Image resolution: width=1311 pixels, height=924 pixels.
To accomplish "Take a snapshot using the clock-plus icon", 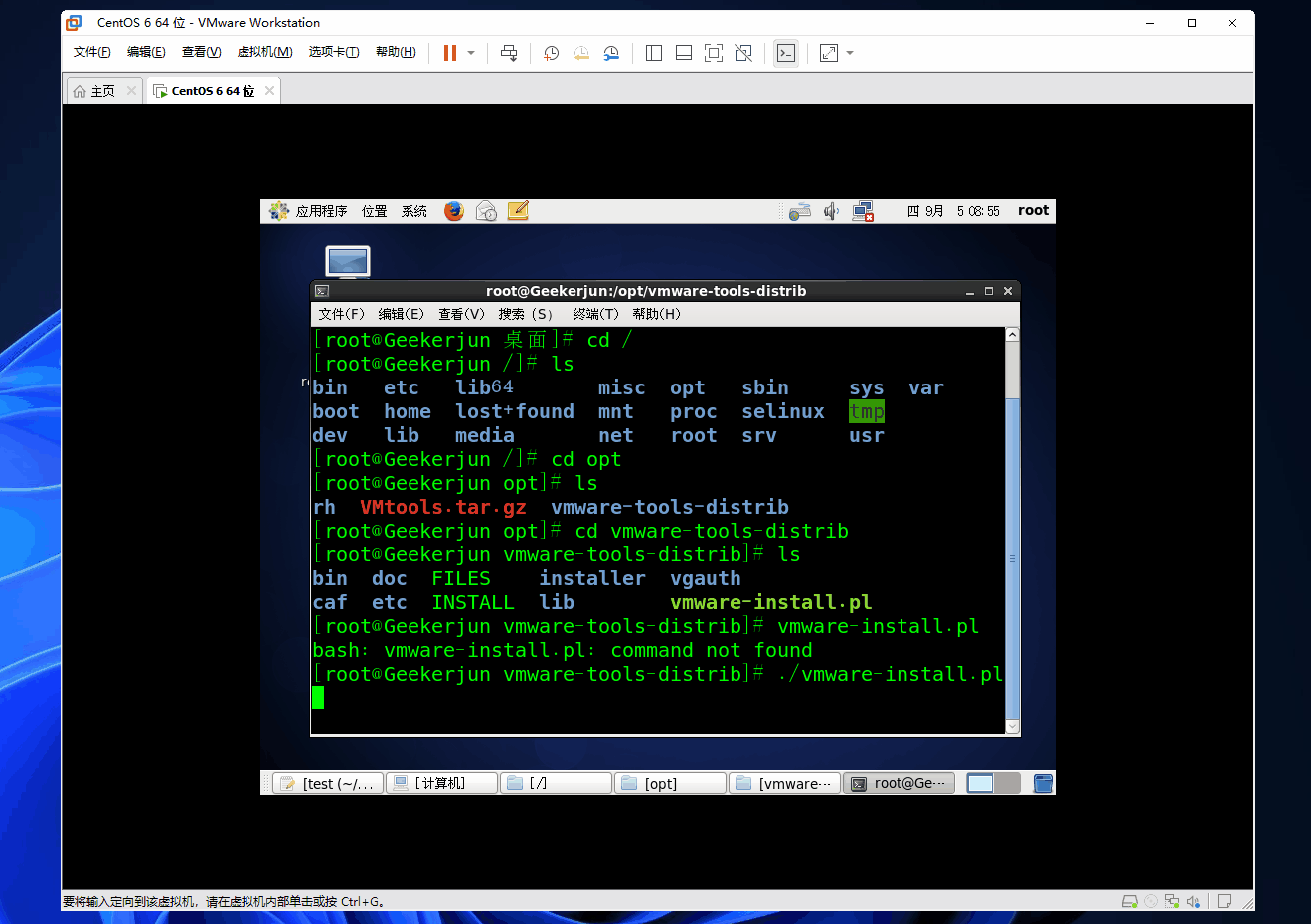I will click(x=552, y=53).
